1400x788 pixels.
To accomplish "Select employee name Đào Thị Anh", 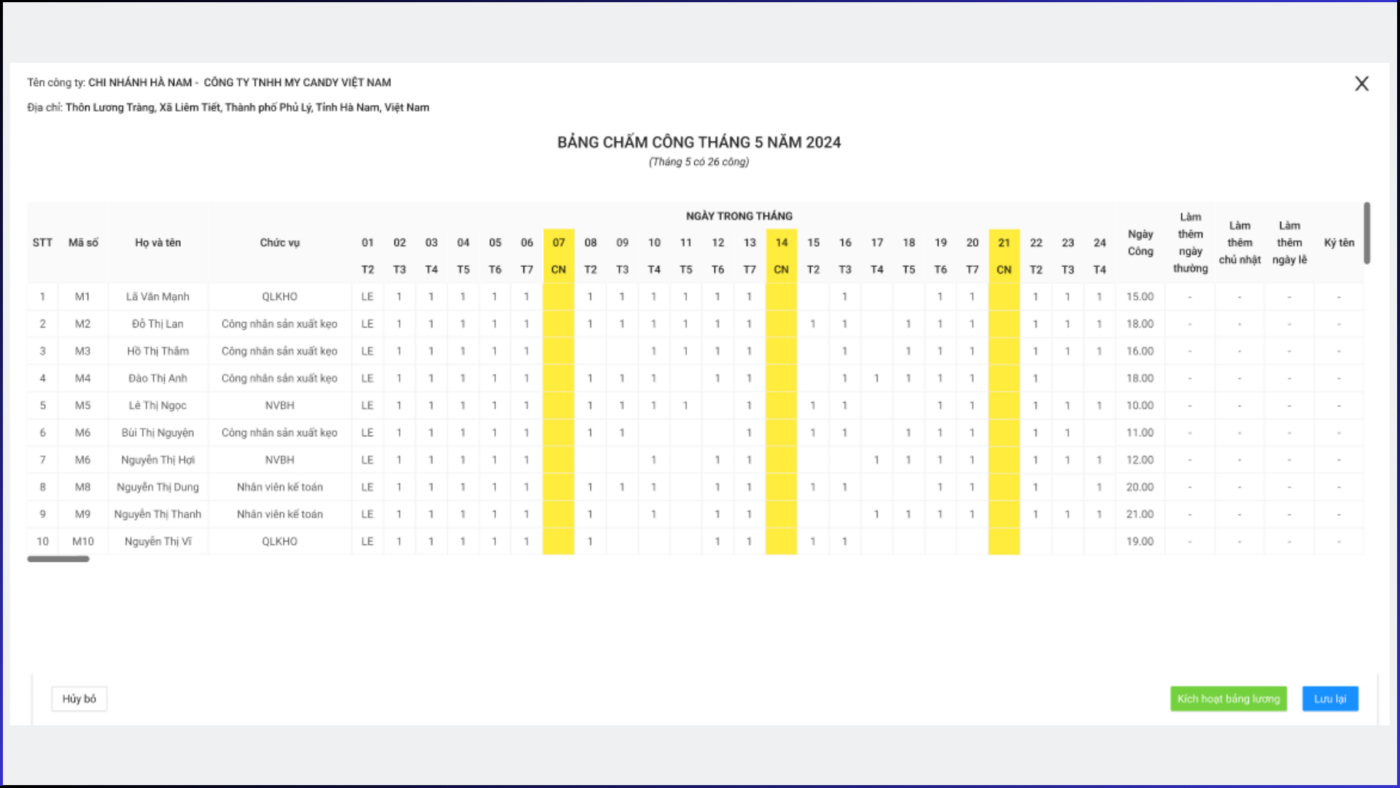I will pyautogui.click(x=158, y=378).
